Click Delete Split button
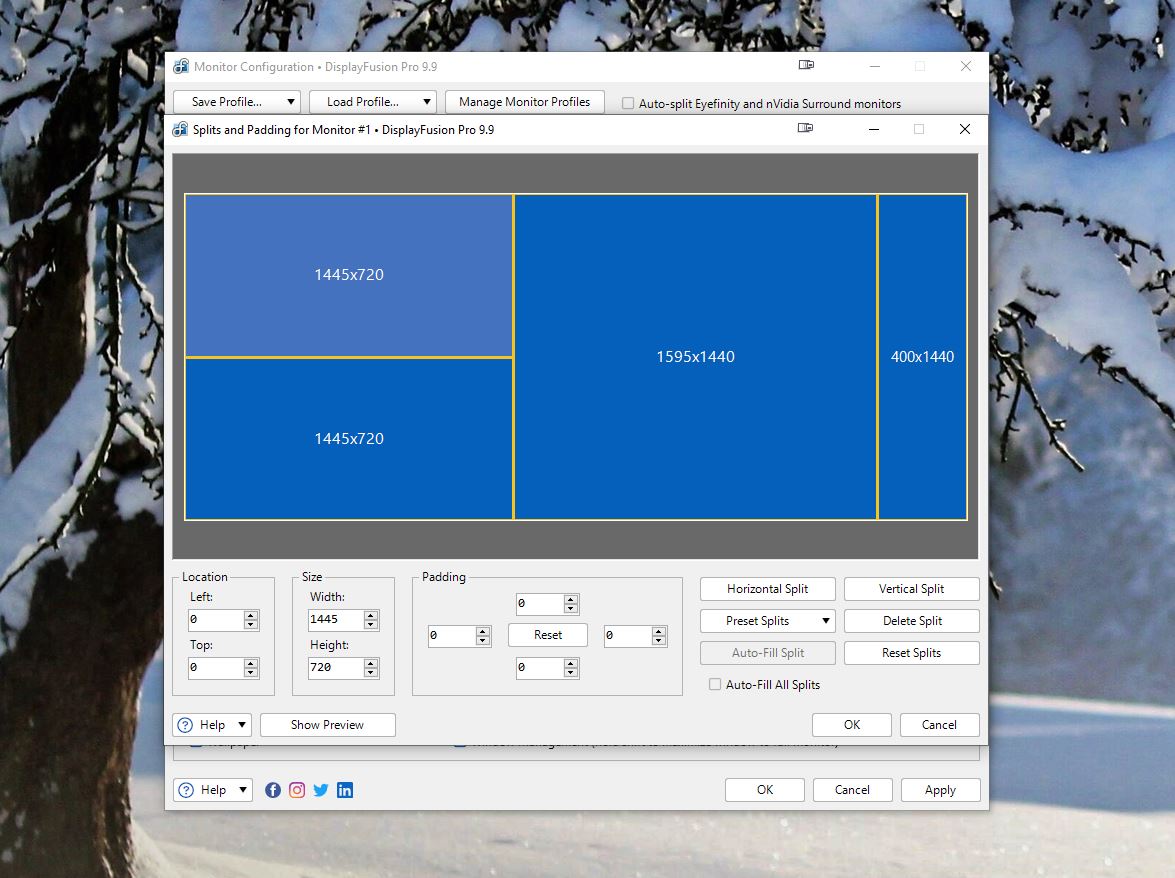Screen dimensions: 1175x878 point(911,620)
